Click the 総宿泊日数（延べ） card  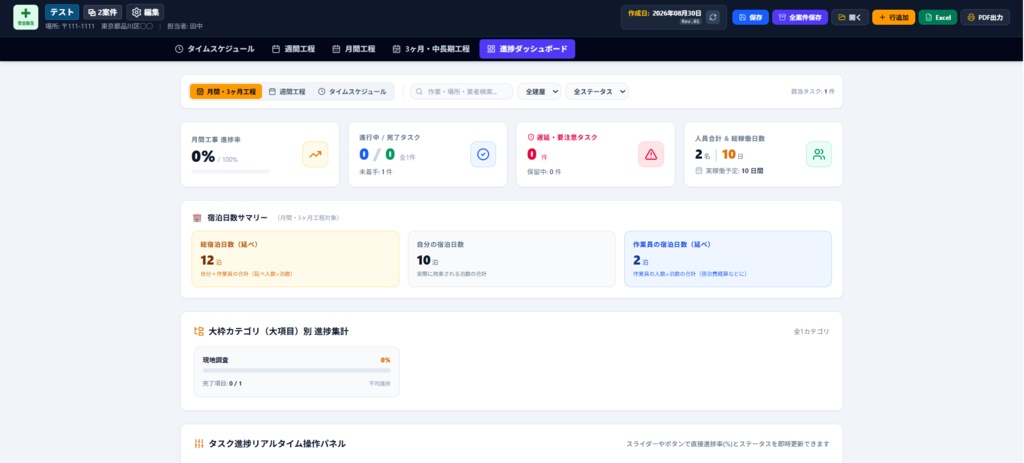pyautogui.click(x=295, y=259)
